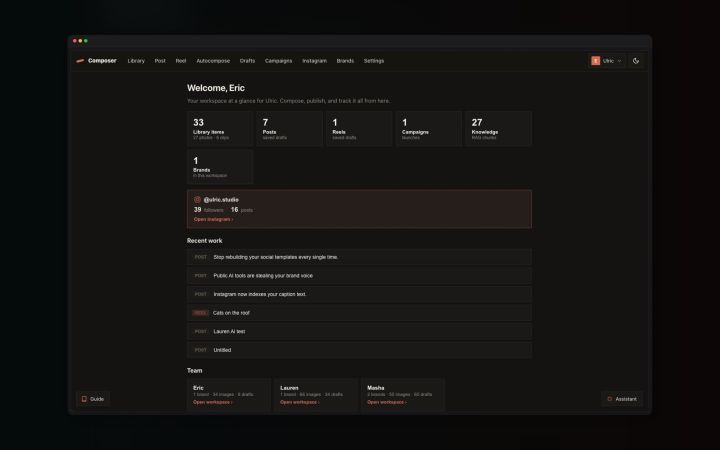720x450 pixels.
Task: Click the @ulric.studio account name
Action: (221, 200)
